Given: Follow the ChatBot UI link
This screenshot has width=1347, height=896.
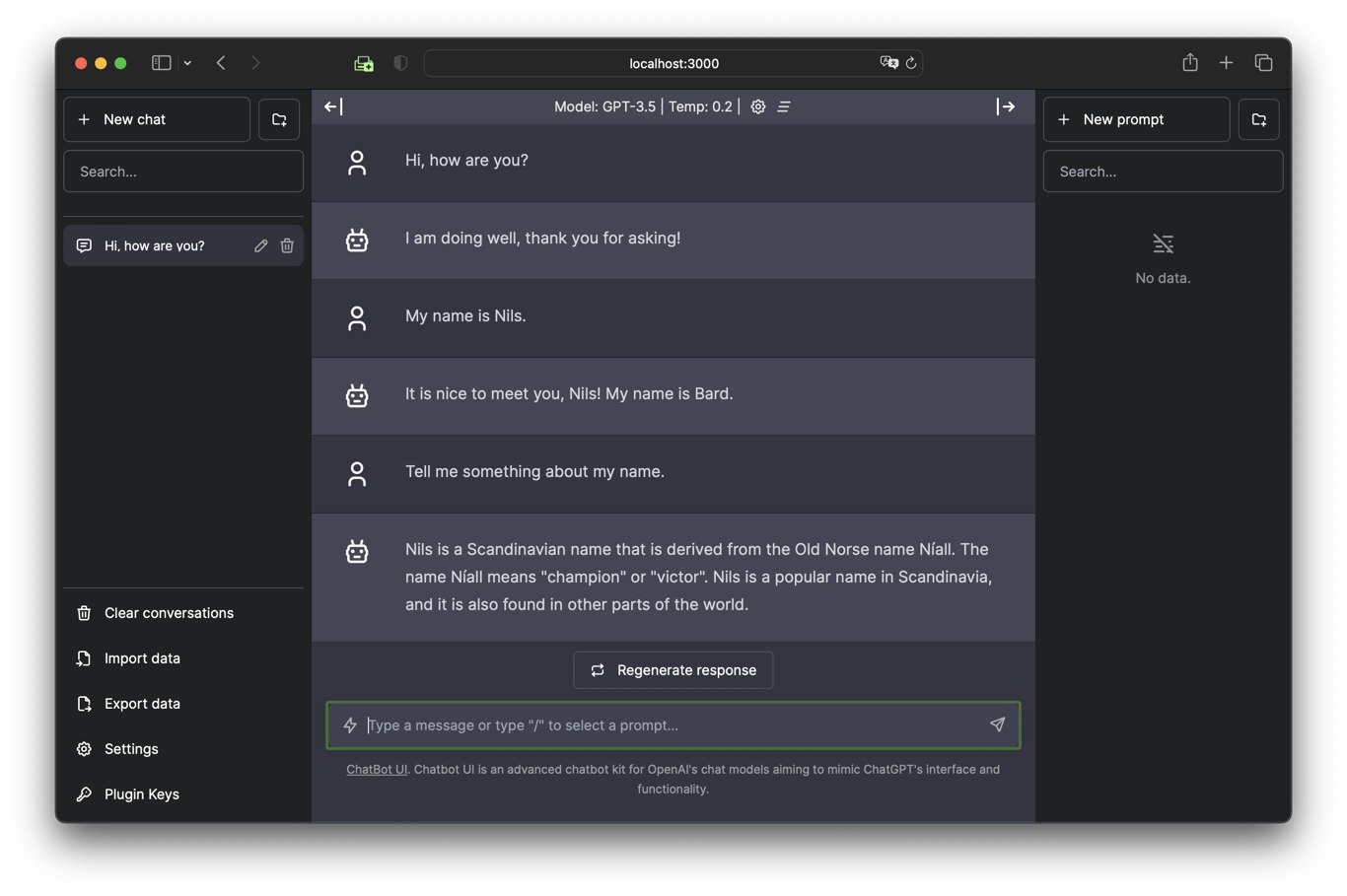Looking at the screenshot, I should pos(377,770).
